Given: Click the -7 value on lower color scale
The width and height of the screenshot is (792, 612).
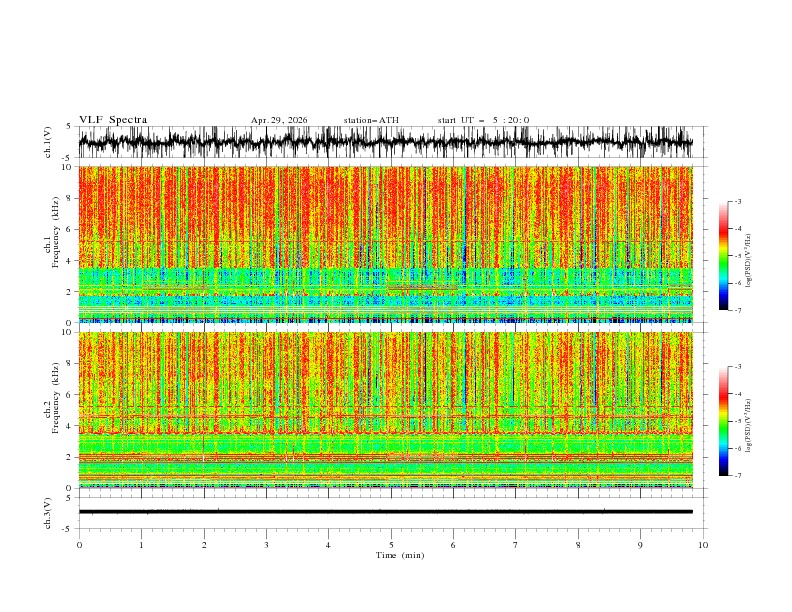Looking at the screenshot, I should (737, 476).
